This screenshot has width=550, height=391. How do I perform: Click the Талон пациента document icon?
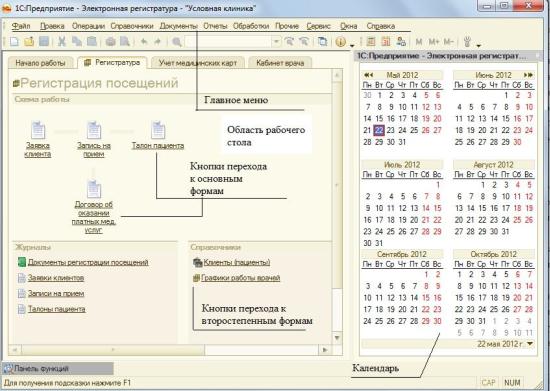(158, 130)
